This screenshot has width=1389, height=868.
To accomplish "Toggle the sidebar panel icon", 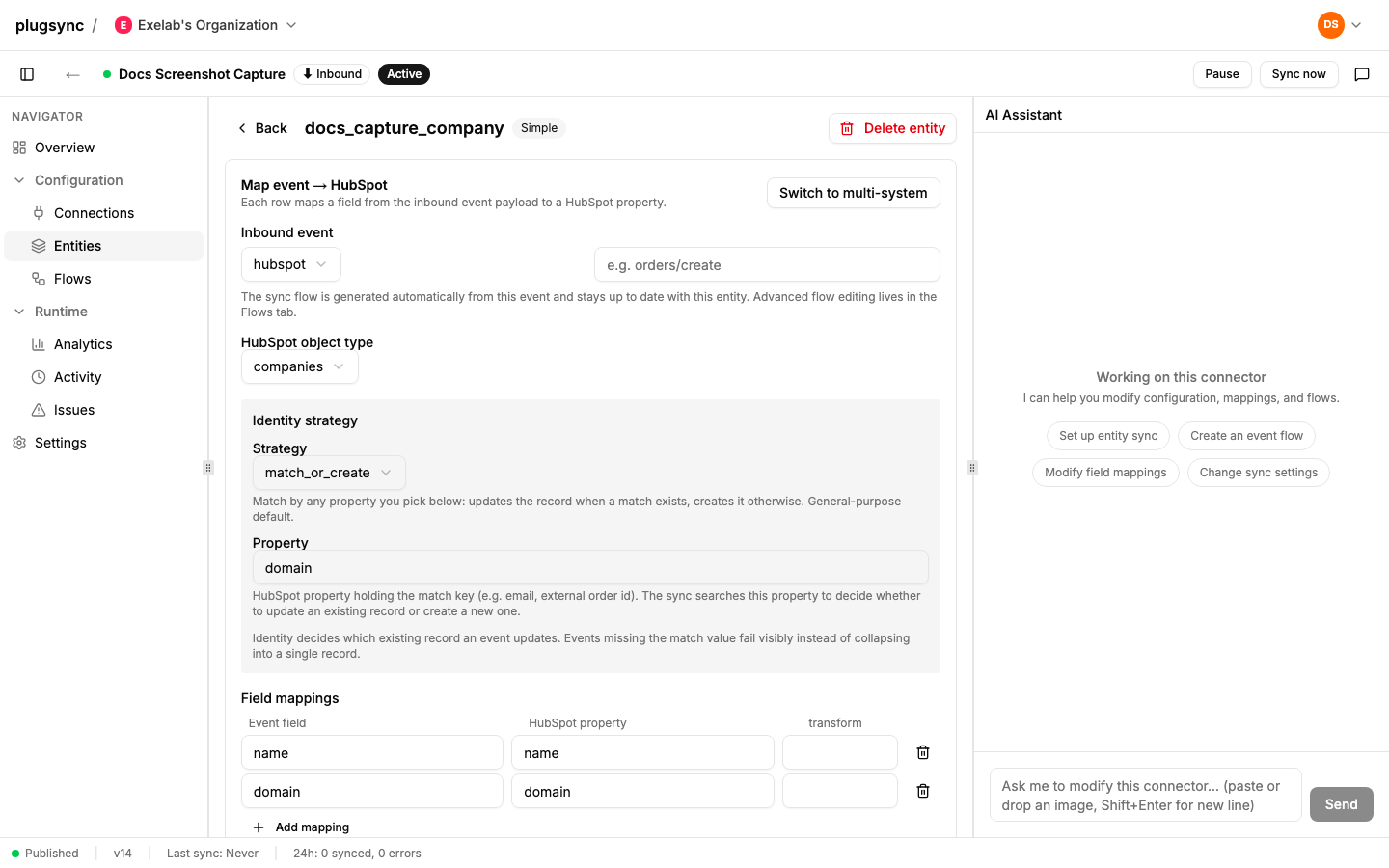I will (27, 74).
